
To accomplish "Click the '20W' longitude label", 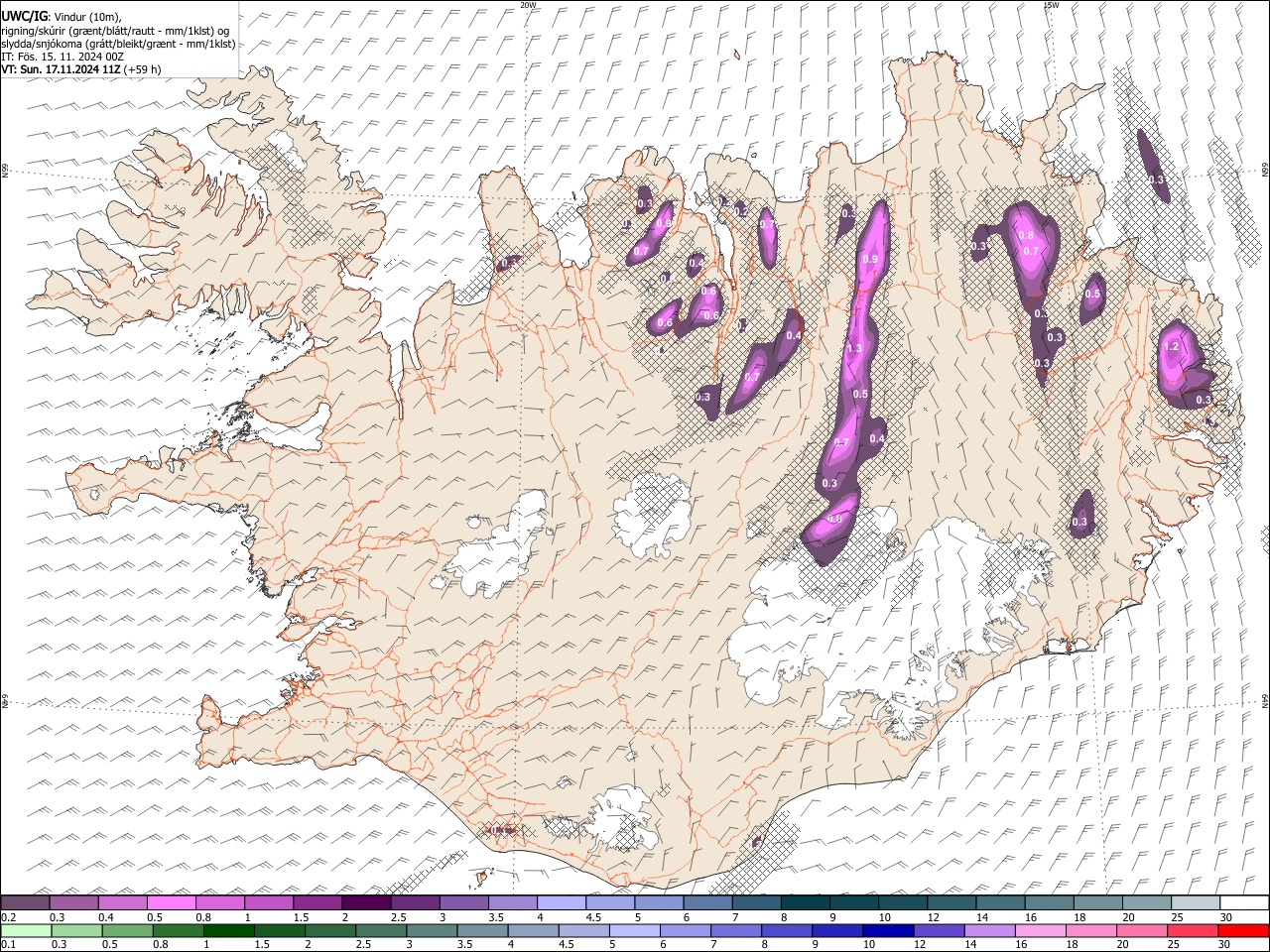I will (x=528, y=5).
